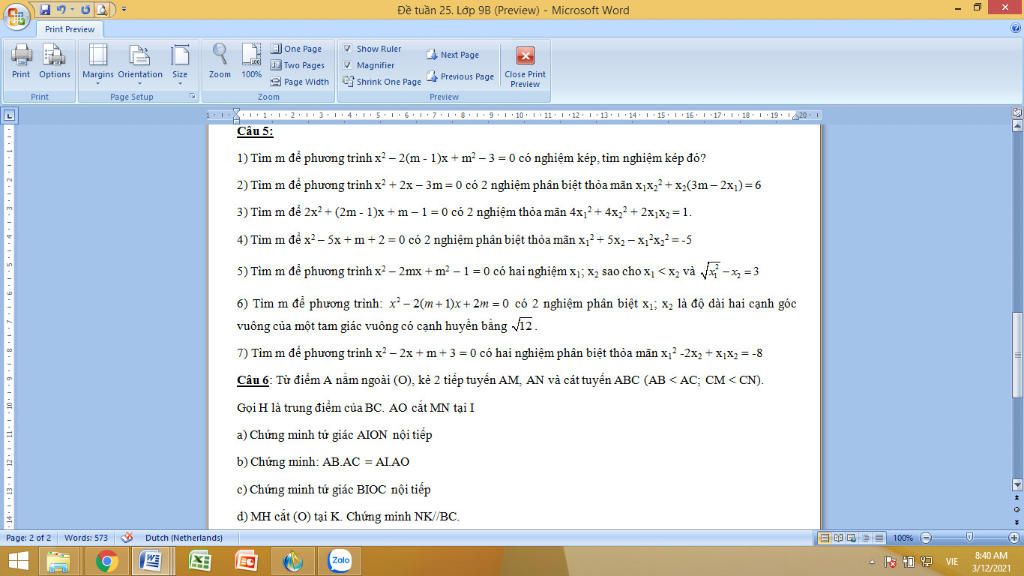Image resolution: width=1024 pixels, height=576 pixels.
Task: Go to Next Page
Action: [x=453, y=55]
